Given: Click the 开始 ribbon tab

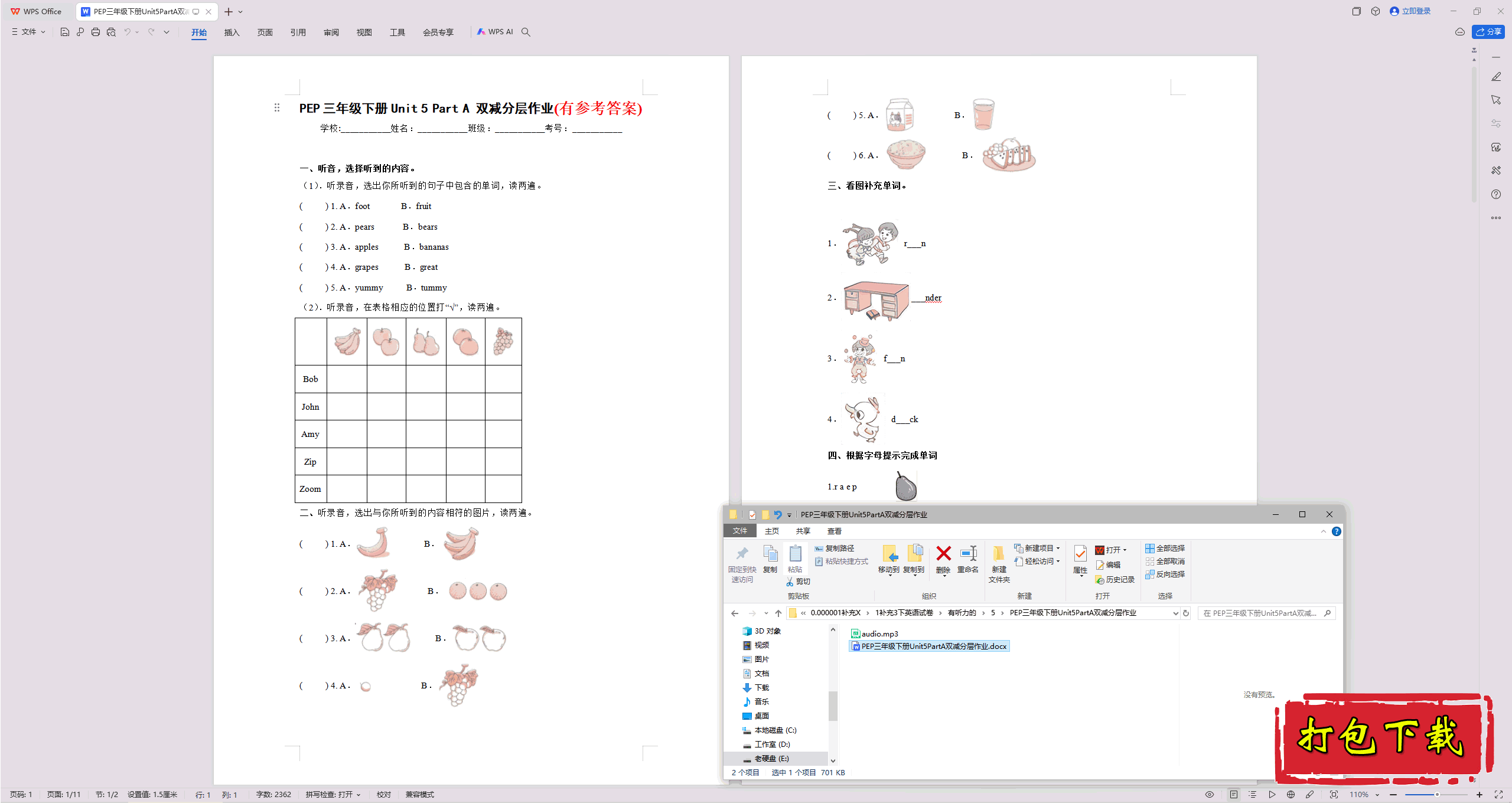Looking at the screenshot, I should (198, 32).
